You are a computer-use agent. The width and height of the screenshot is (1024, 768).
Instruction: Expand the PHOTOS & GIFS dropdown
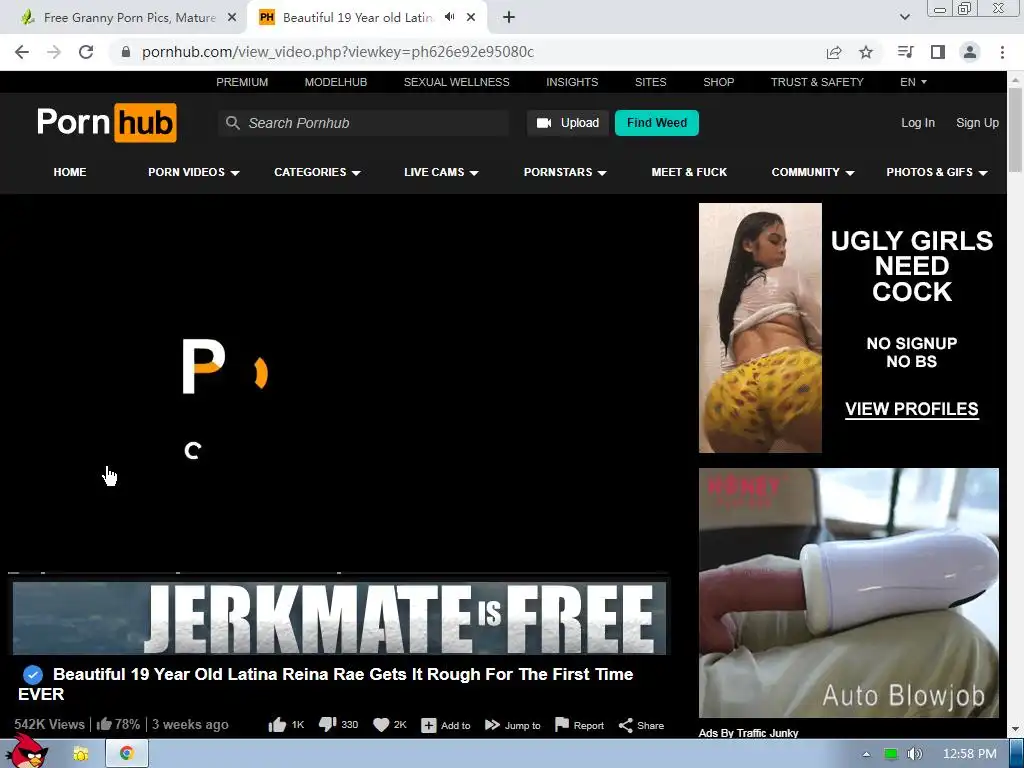pyautogui.click(x=936, y=172)
